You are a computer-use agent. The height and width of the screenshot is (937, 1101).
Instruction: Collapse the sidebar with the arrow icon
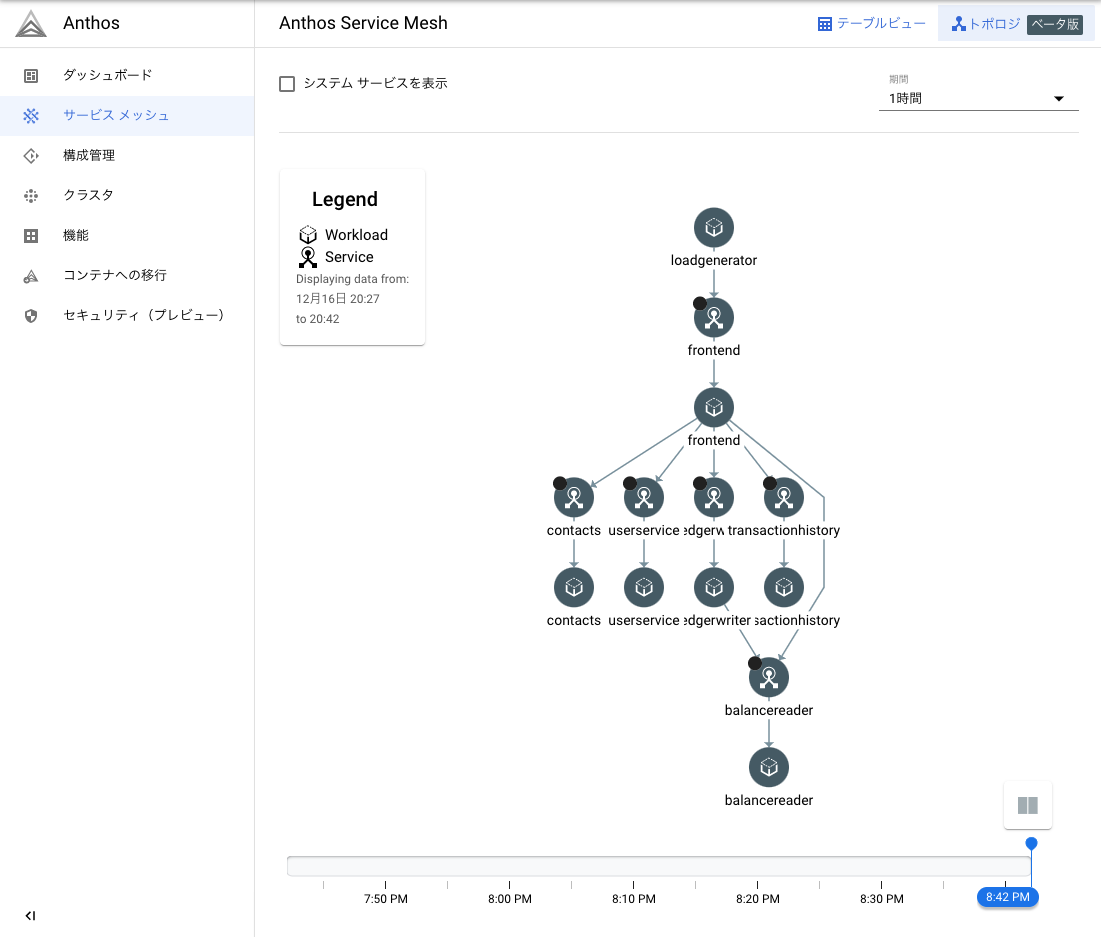(30, 915)
